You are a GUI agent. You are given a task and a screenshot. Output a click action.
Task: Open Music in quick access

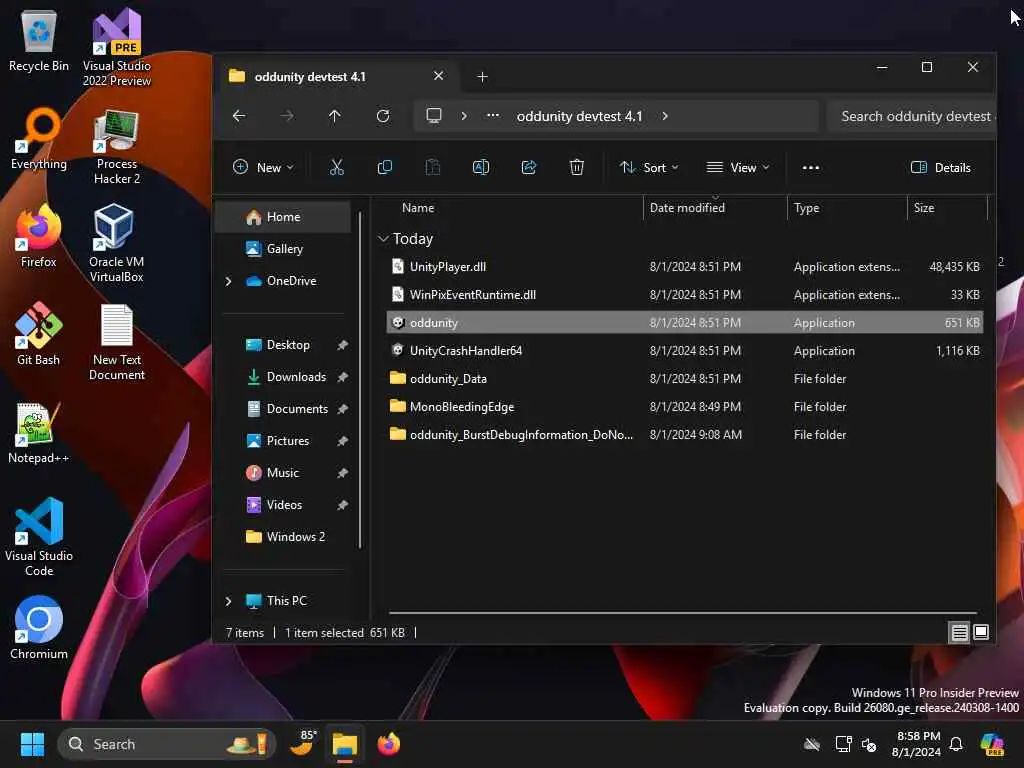point(282,473)
